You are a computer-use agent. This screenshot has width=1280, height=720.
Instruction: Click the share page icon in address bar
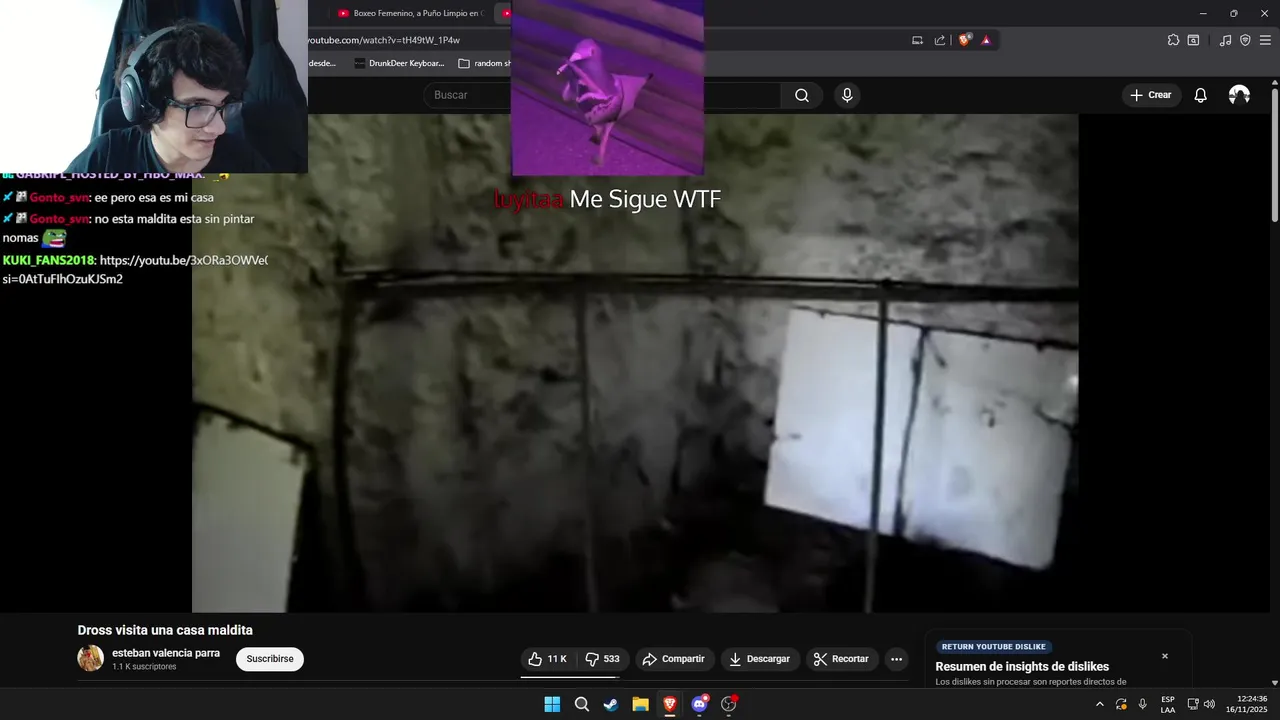tap(940, 40)
